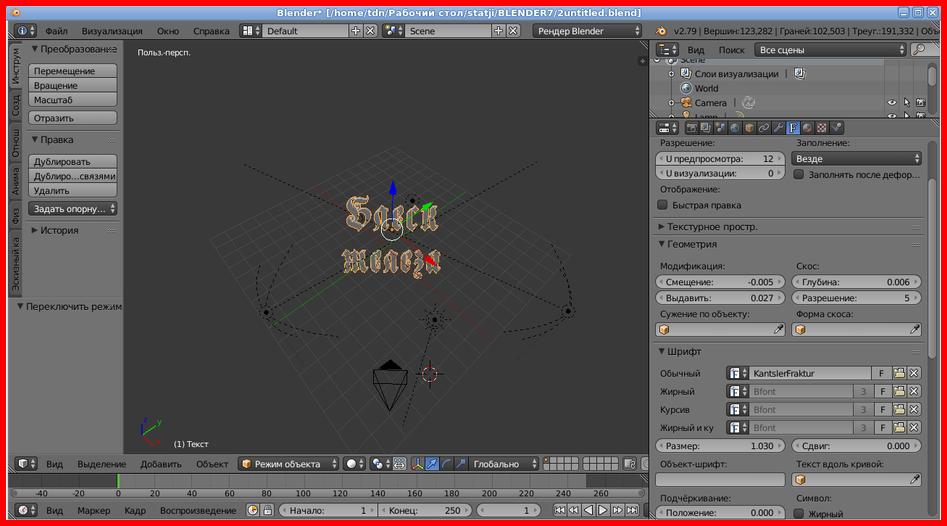The image size is (947, 526).
Task: Toggle Camera renderability icon in outliner
Action: (x=920, y=103)
